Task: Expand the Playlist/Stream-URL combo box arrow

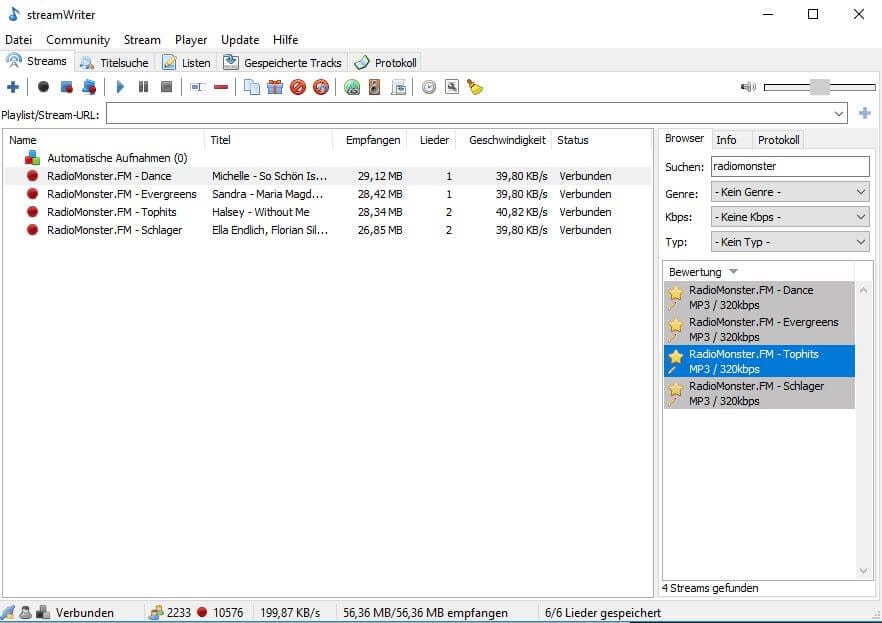Action: click(x=838, y=114)
